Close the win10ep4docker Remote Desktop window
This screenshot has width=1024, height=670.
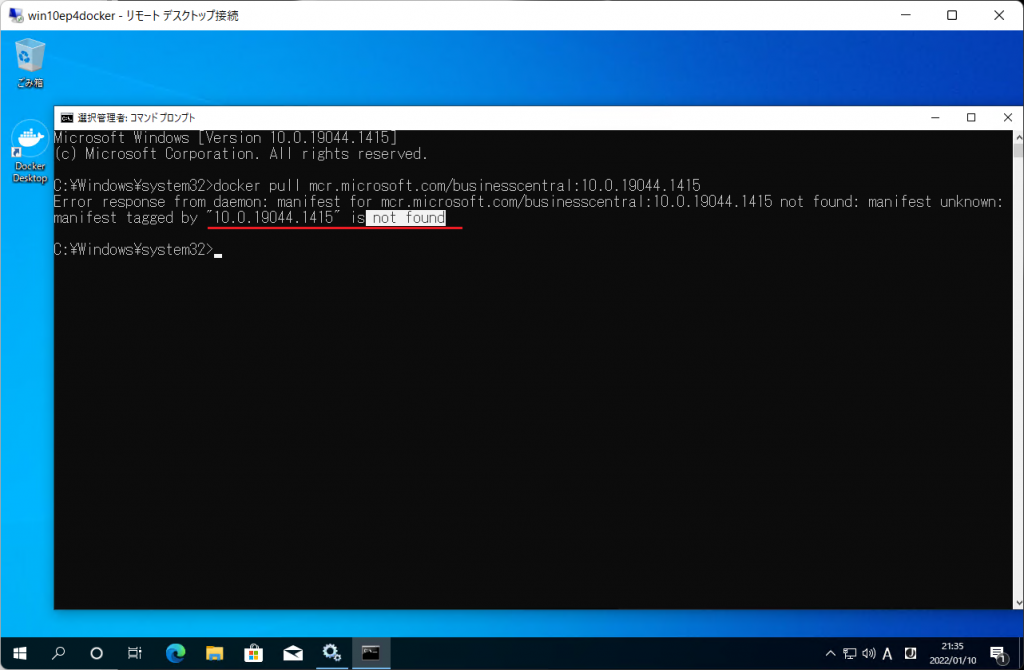click(x=999, y=15)
